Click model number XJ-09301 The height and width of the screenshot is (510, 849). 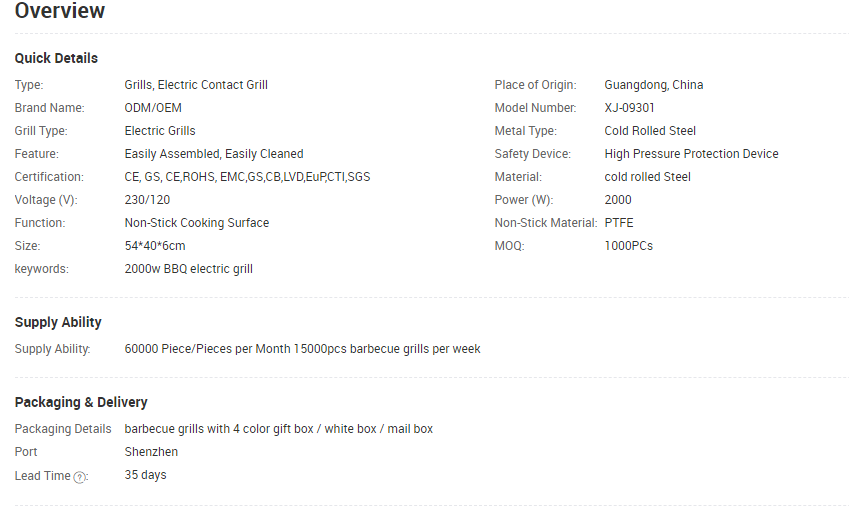630,108
